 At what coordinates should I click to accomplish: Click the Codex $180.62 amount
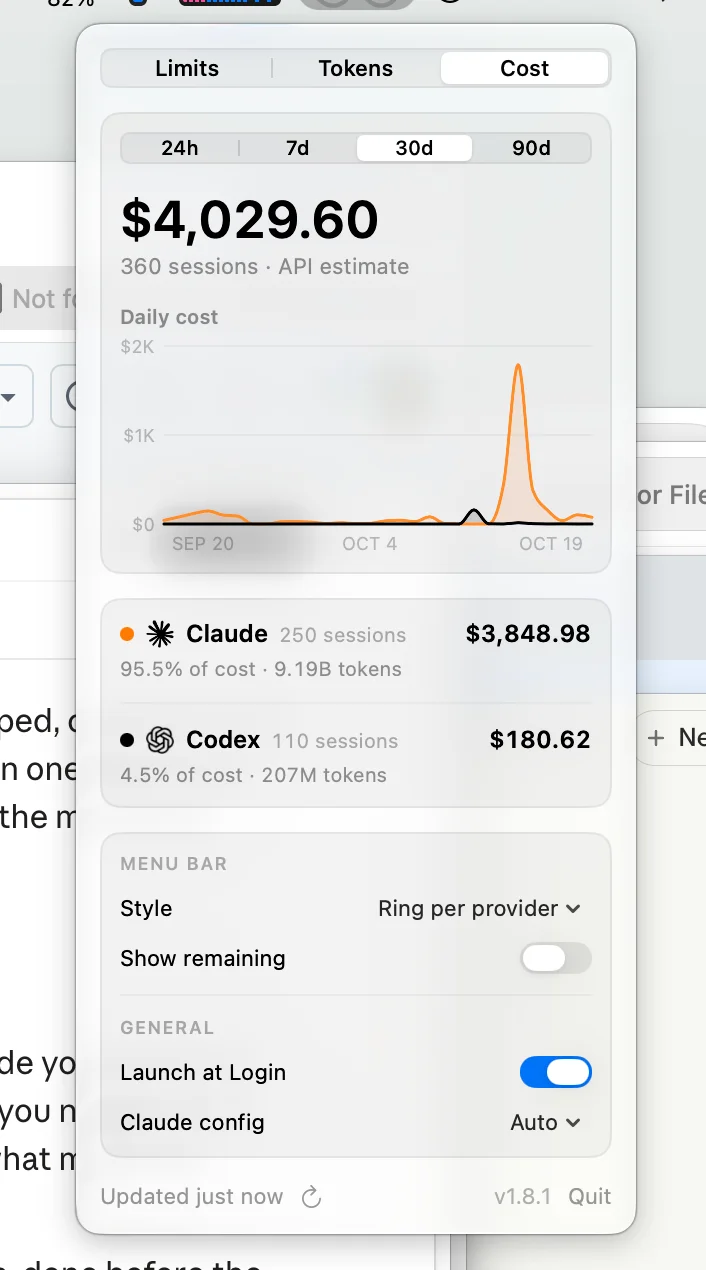click(540, 740)
